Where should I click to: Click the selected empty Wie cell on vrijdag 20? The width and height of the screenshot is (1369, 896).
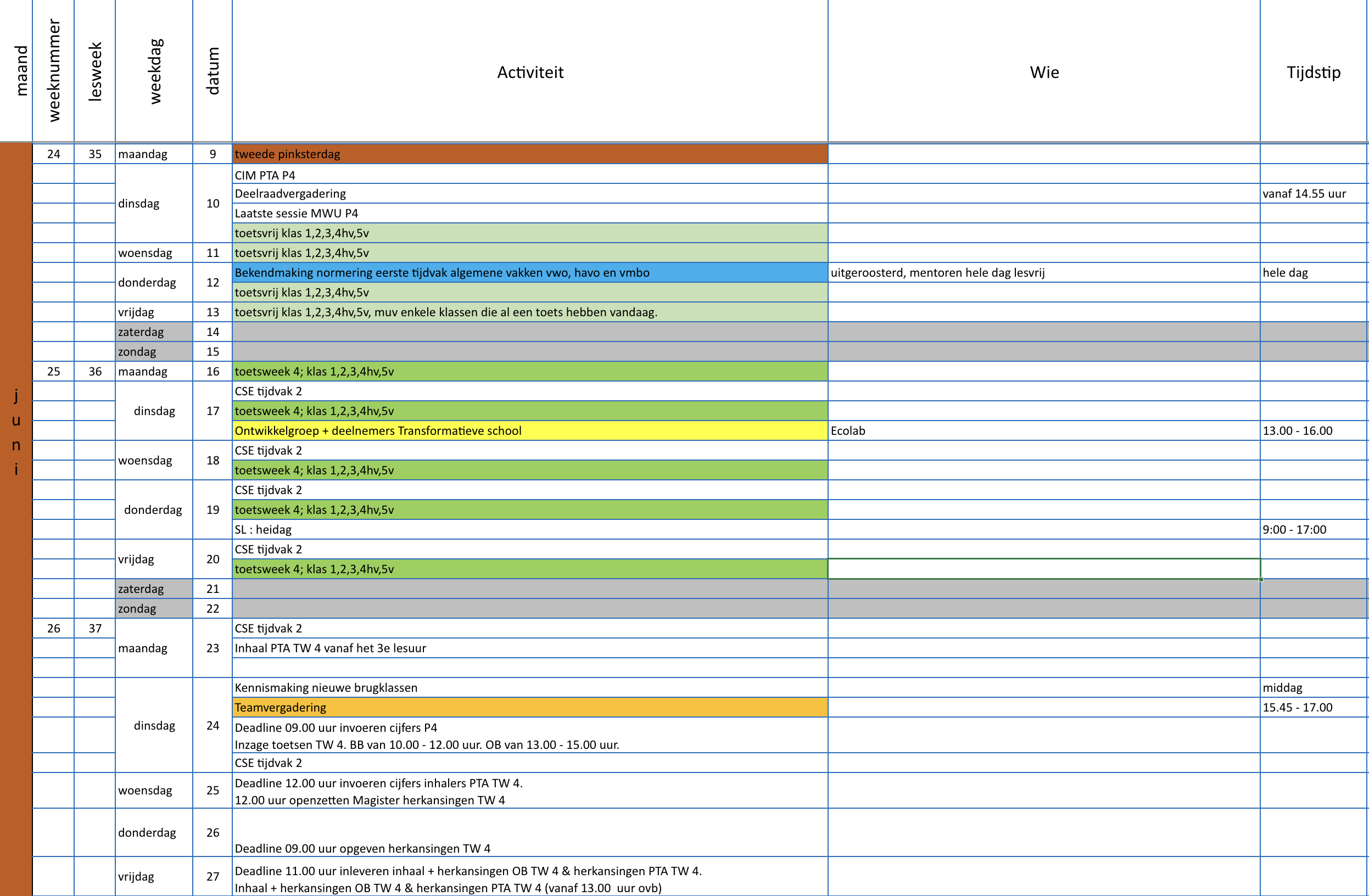(x=1044, y=569)
